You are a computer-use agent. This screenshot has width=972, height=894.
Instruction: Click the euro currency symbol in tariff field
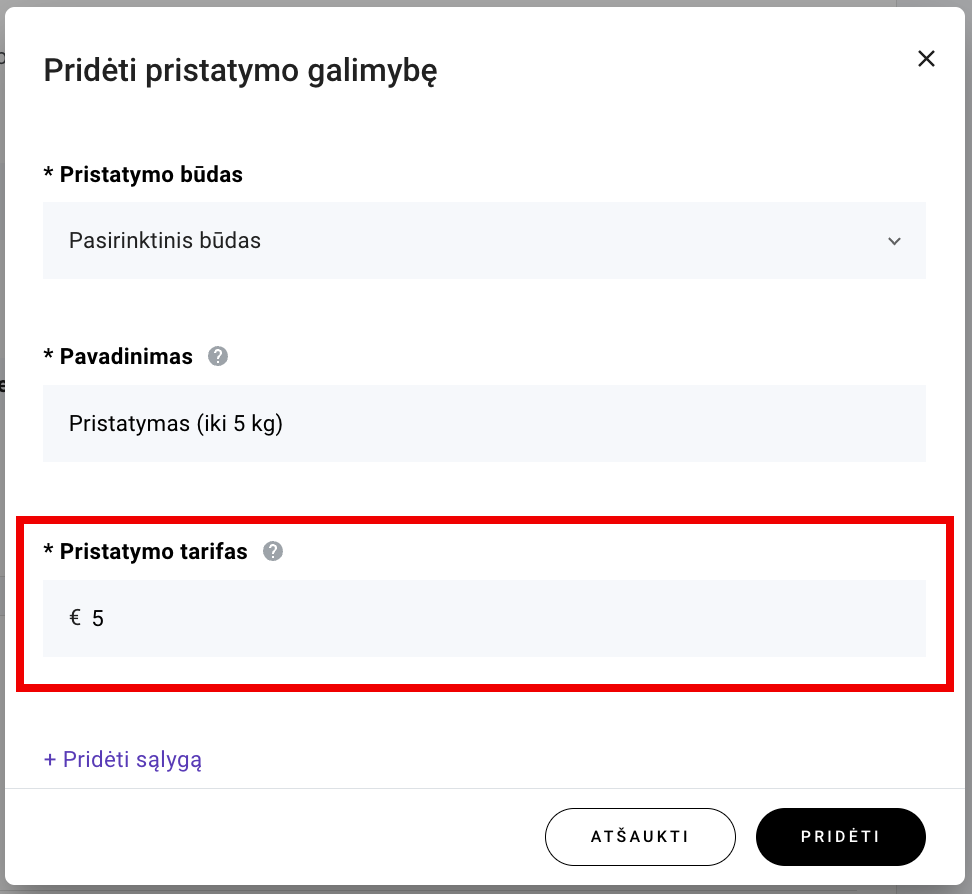72,618
